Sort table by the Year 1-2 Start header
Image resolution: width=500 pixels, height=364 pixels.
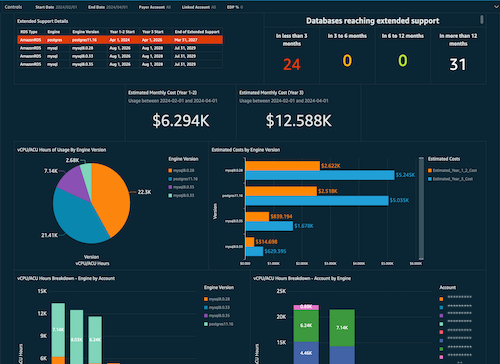[x=122, y=32]
